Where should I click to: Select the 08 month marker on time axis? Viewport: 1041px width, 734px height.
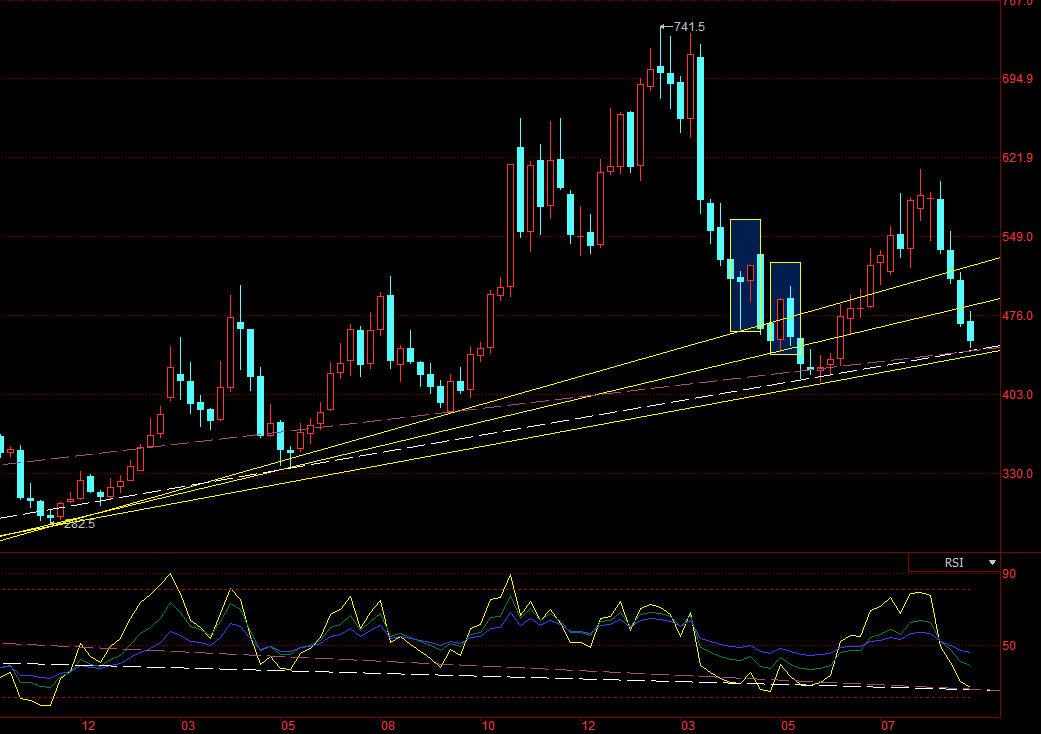pos(388,725)
